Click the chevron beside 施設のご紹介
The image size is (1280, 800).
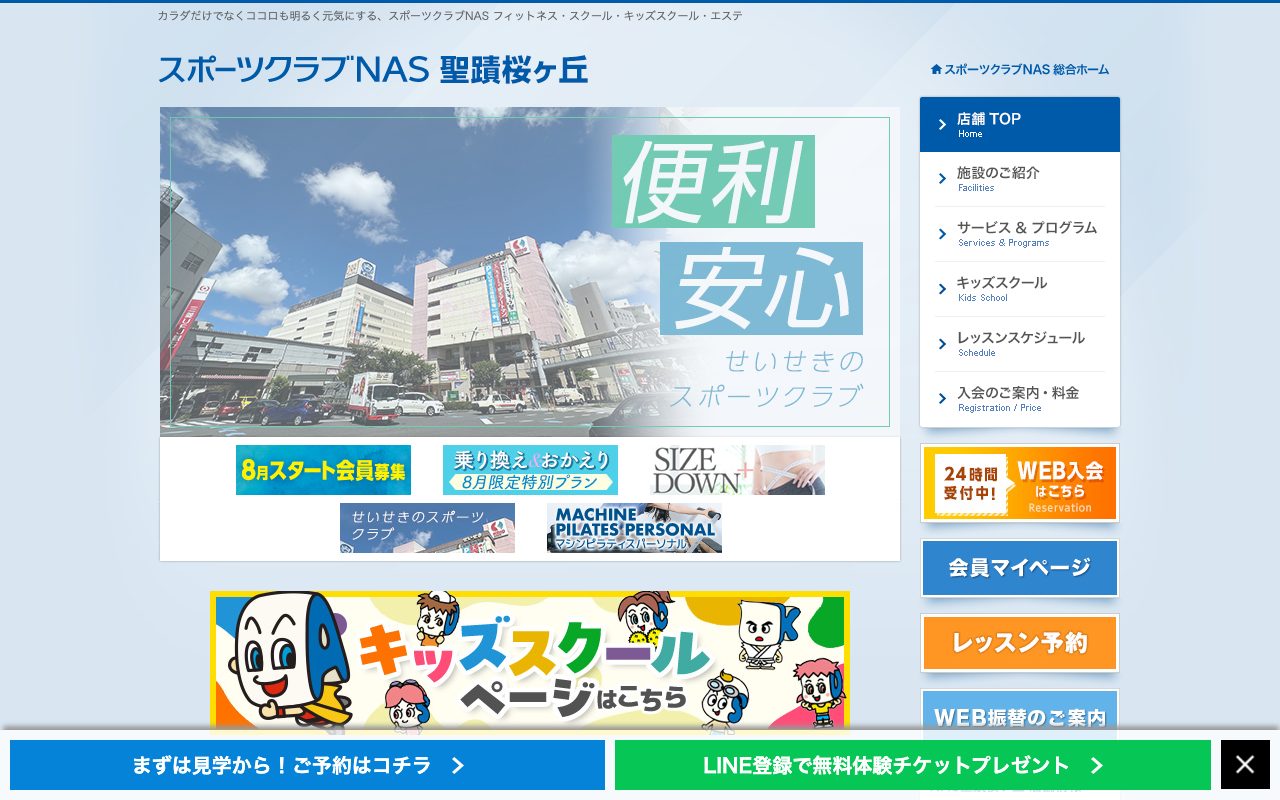942,179
